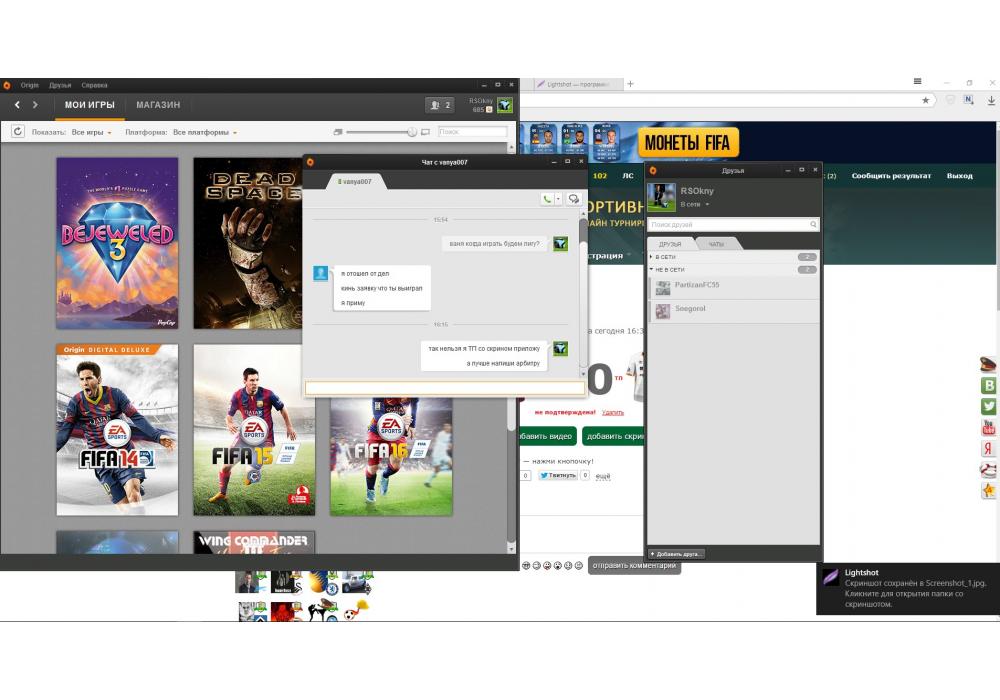Click the добавить видео button
The image size is (1000, 700).
547,436
